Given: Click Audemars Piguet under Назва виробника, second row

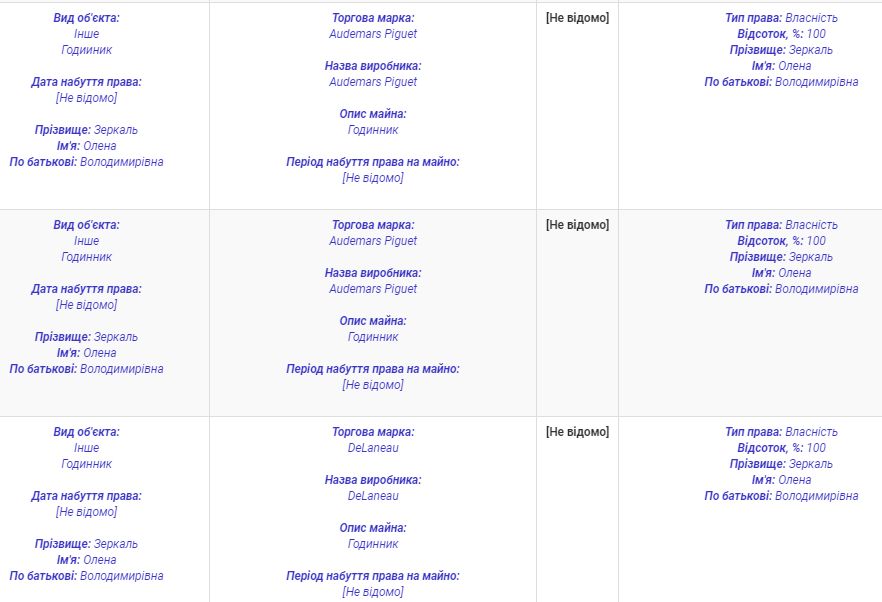Looking at the screenshot, I should tap(373, 289).
